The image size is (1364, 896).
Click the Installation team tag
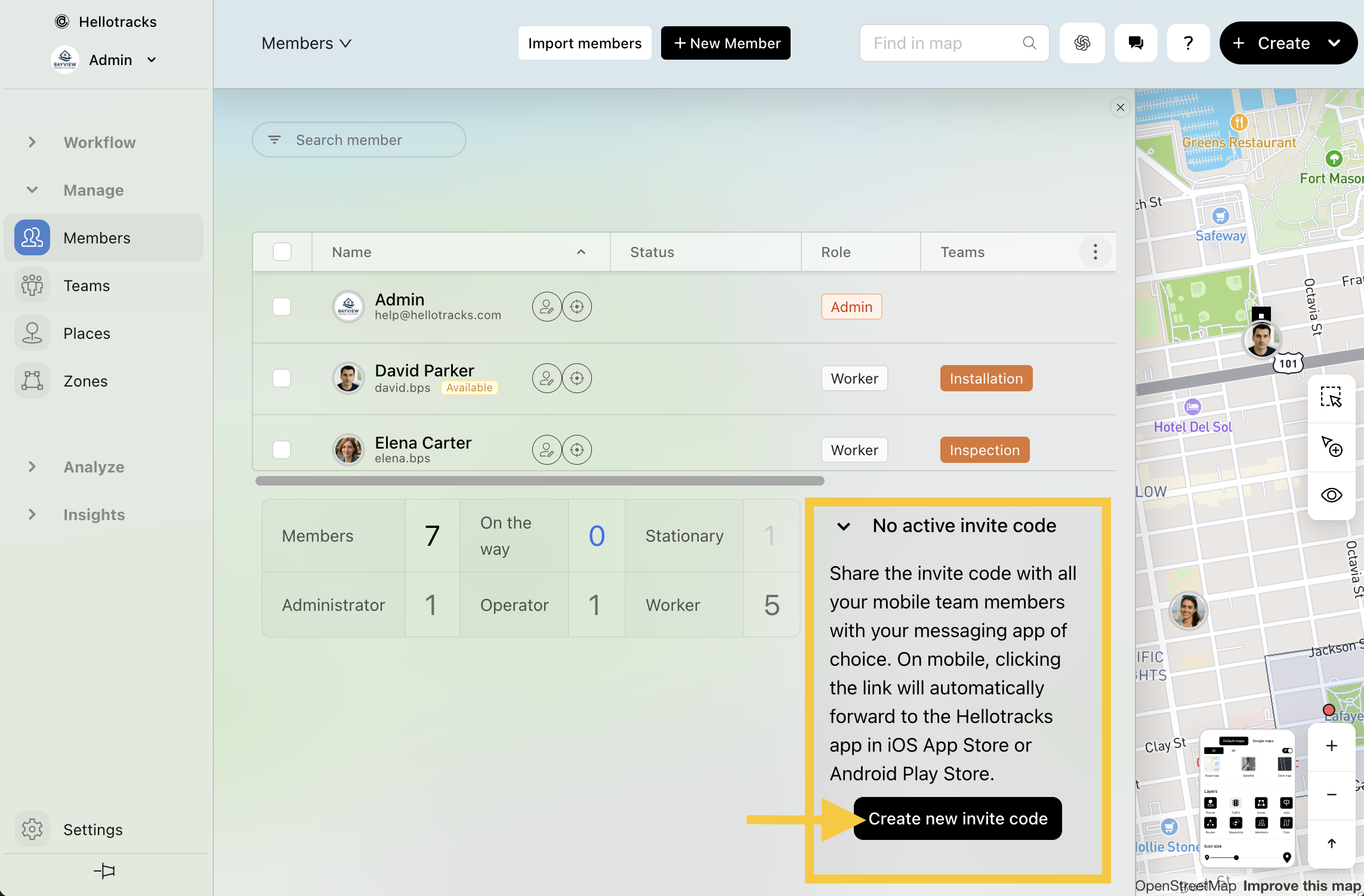[x=986, y=378]
